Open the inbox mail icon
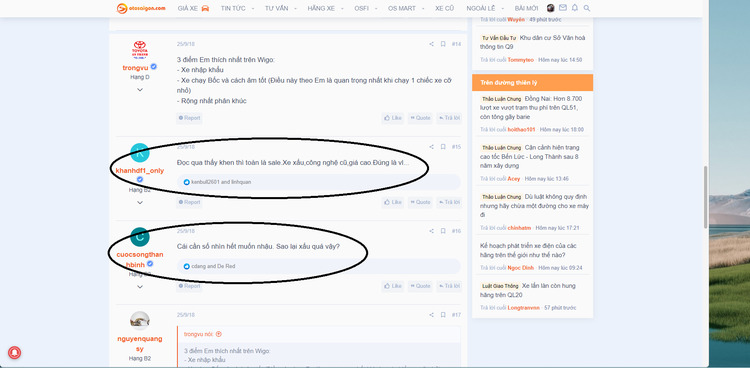Viewport: 750px width, 368px height. pyautogui.click(x=562, y=8)
